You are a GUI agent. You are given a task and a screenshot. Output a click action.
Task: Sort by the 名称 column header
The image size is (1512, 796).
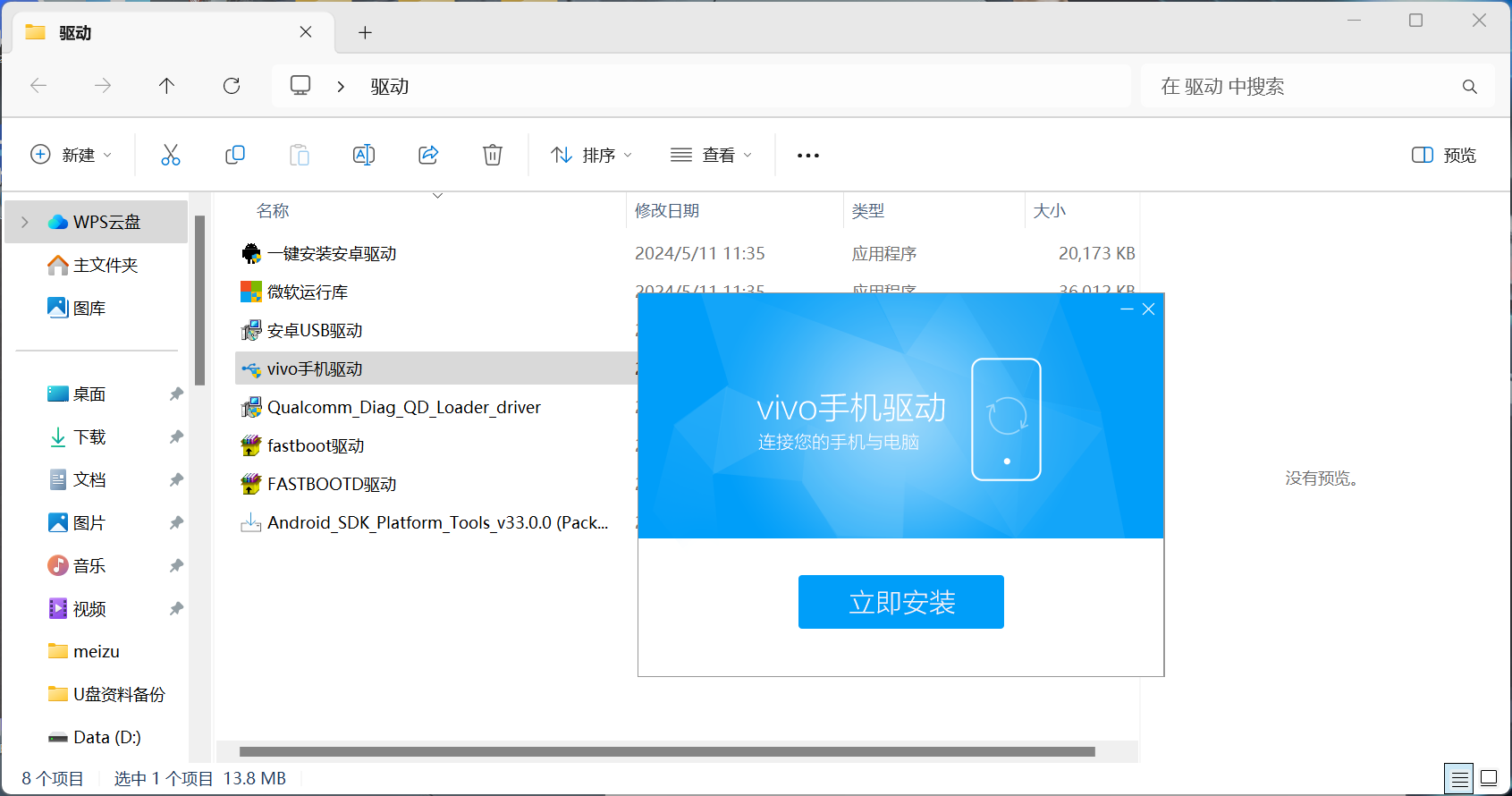point(273,211)
